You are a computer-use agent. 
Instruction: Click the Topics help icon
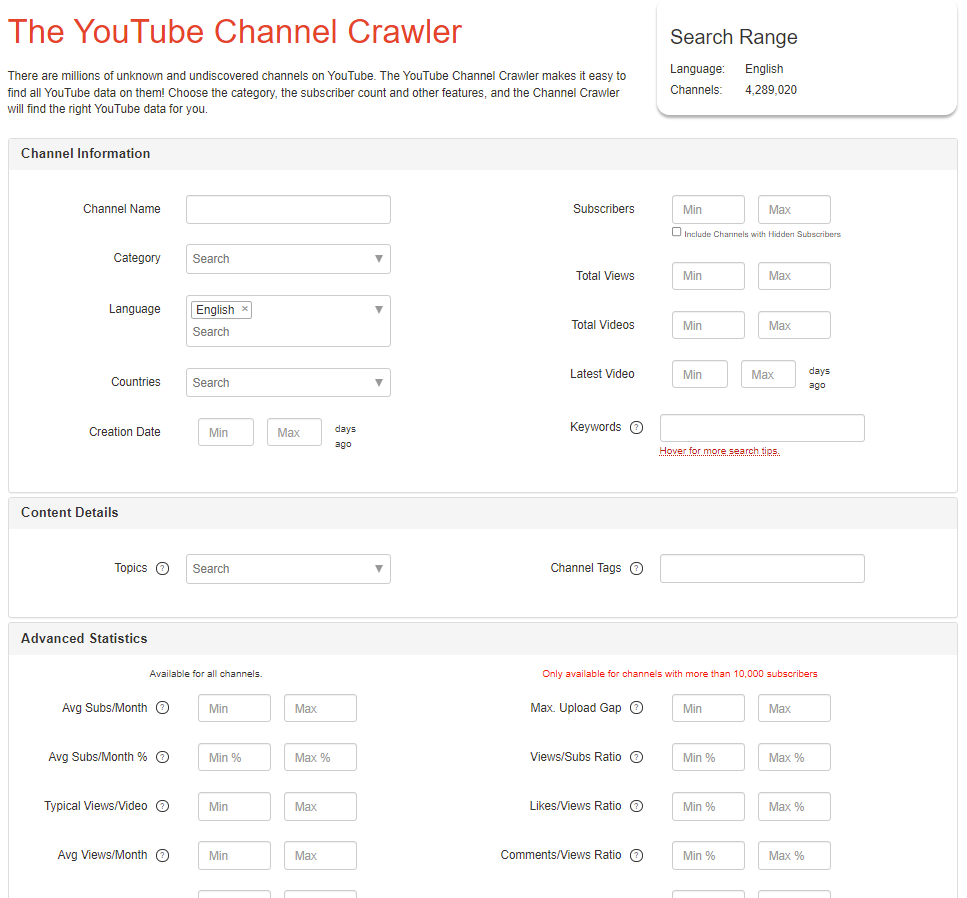[x=162, y=567]
